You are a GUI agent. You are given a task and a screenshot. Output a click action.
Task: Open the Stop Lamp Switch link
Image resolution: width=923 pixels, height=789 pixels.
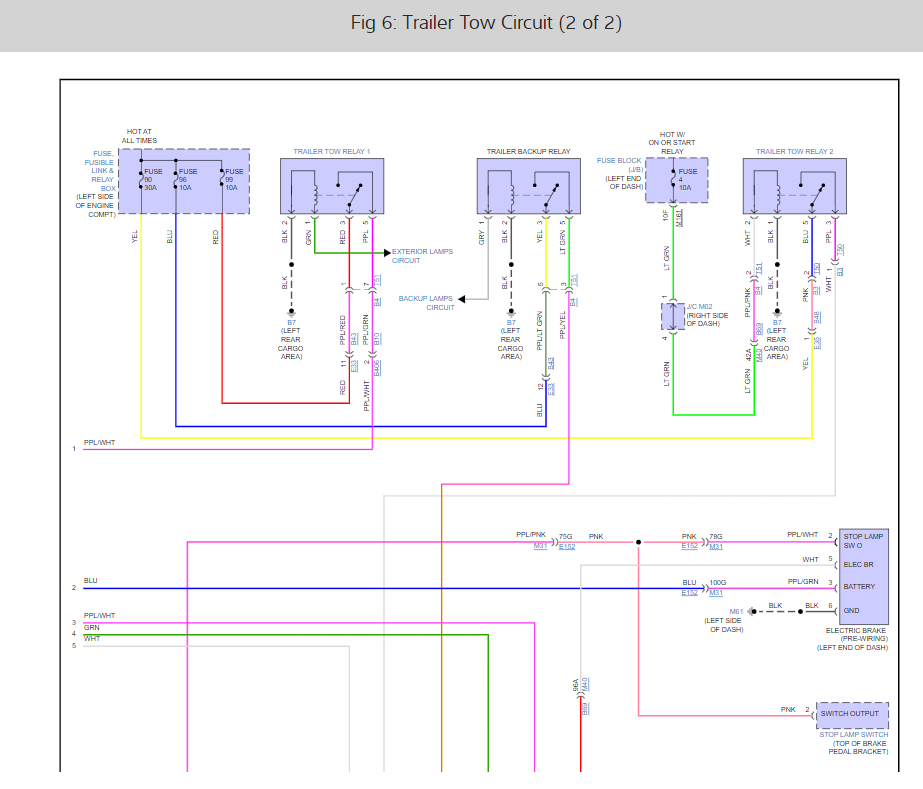(854, 734)
